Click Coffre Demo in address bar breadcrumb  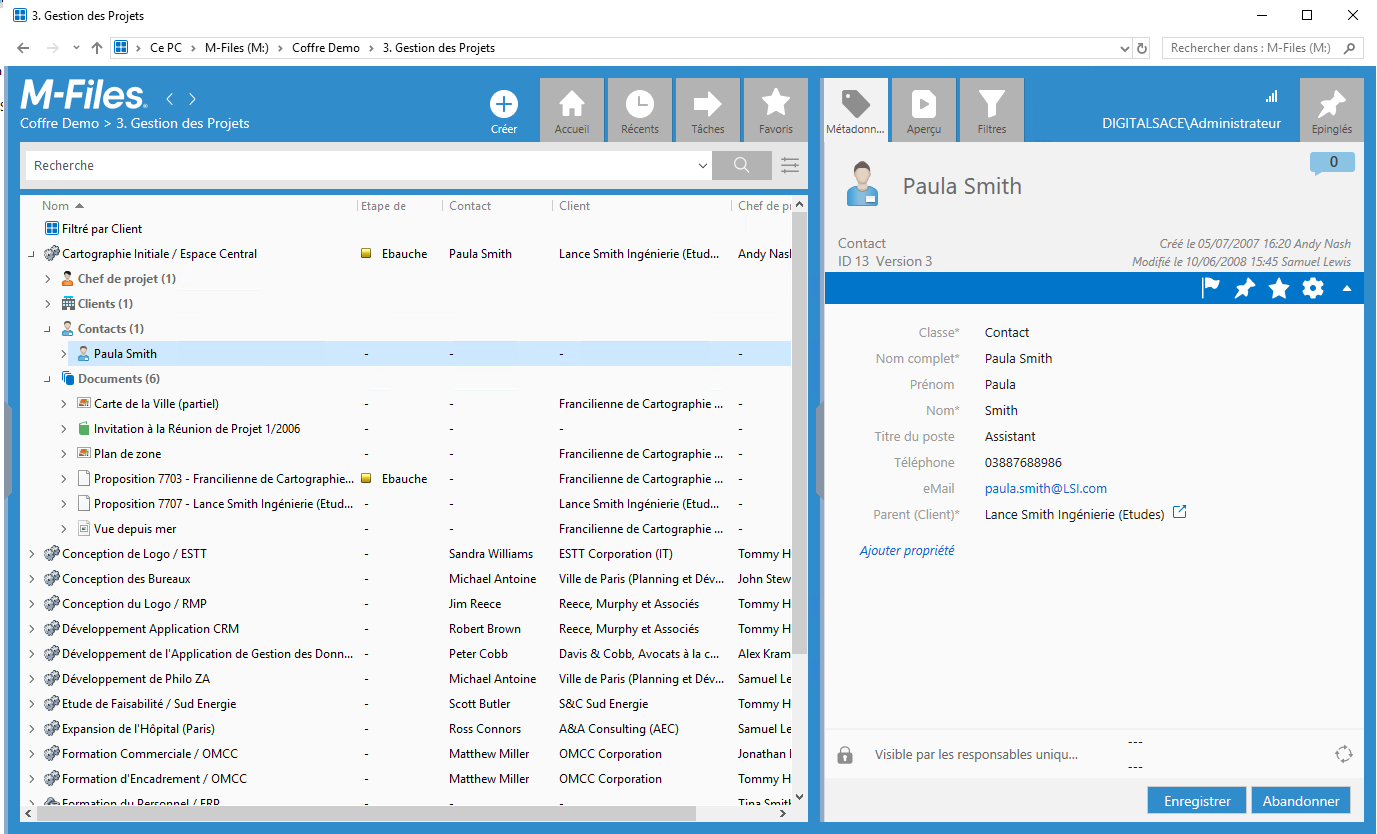coord(326,48)
